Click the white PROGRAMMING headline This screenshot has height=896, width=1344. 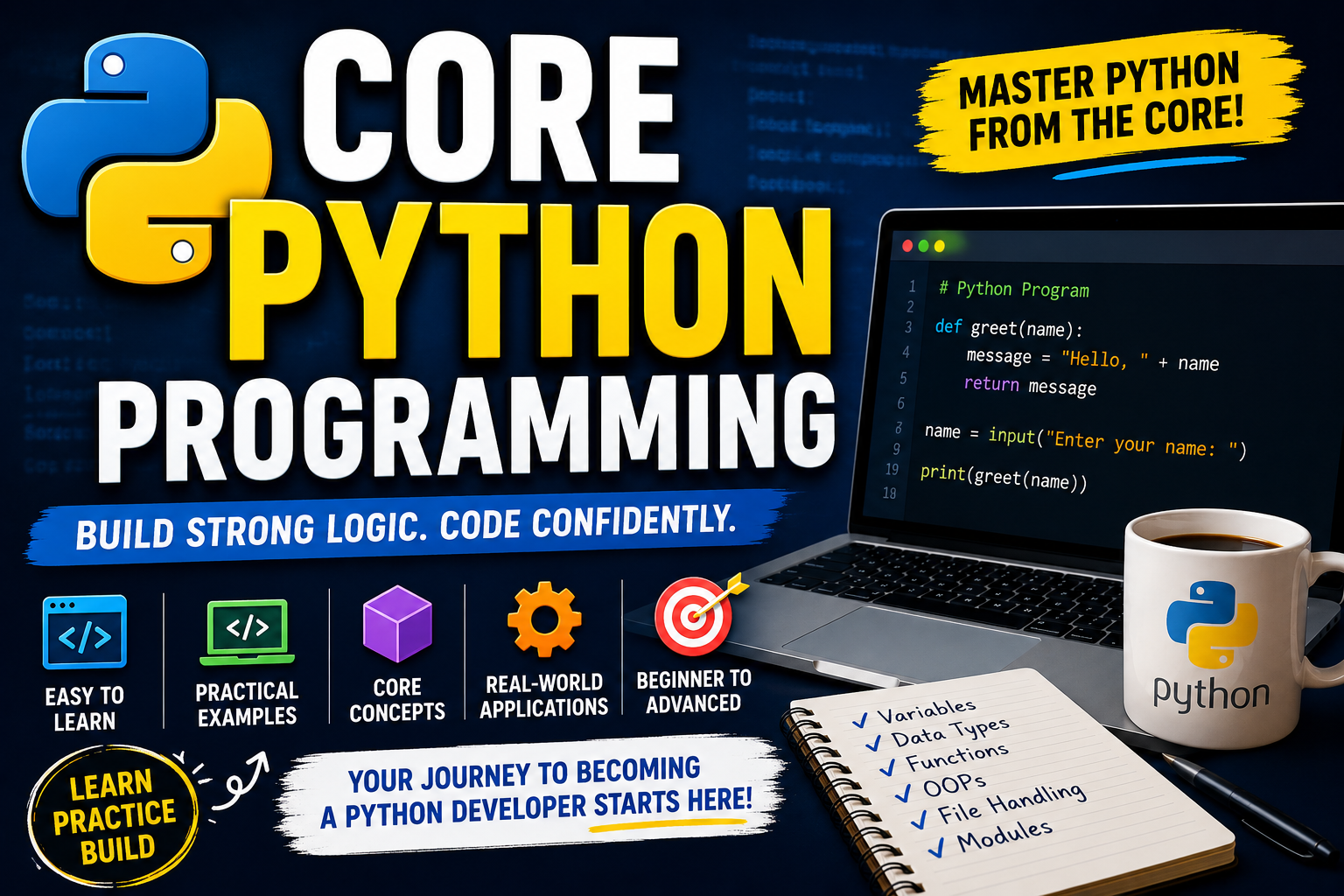pyautogui.click(x=466, y=428)
